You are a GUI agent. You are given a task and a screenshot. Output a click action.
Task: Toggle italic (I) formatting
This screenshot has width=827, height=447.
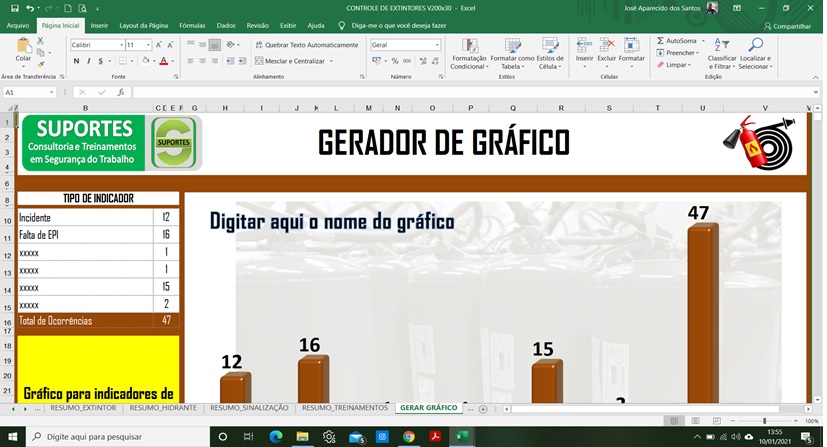pos(89,61)
